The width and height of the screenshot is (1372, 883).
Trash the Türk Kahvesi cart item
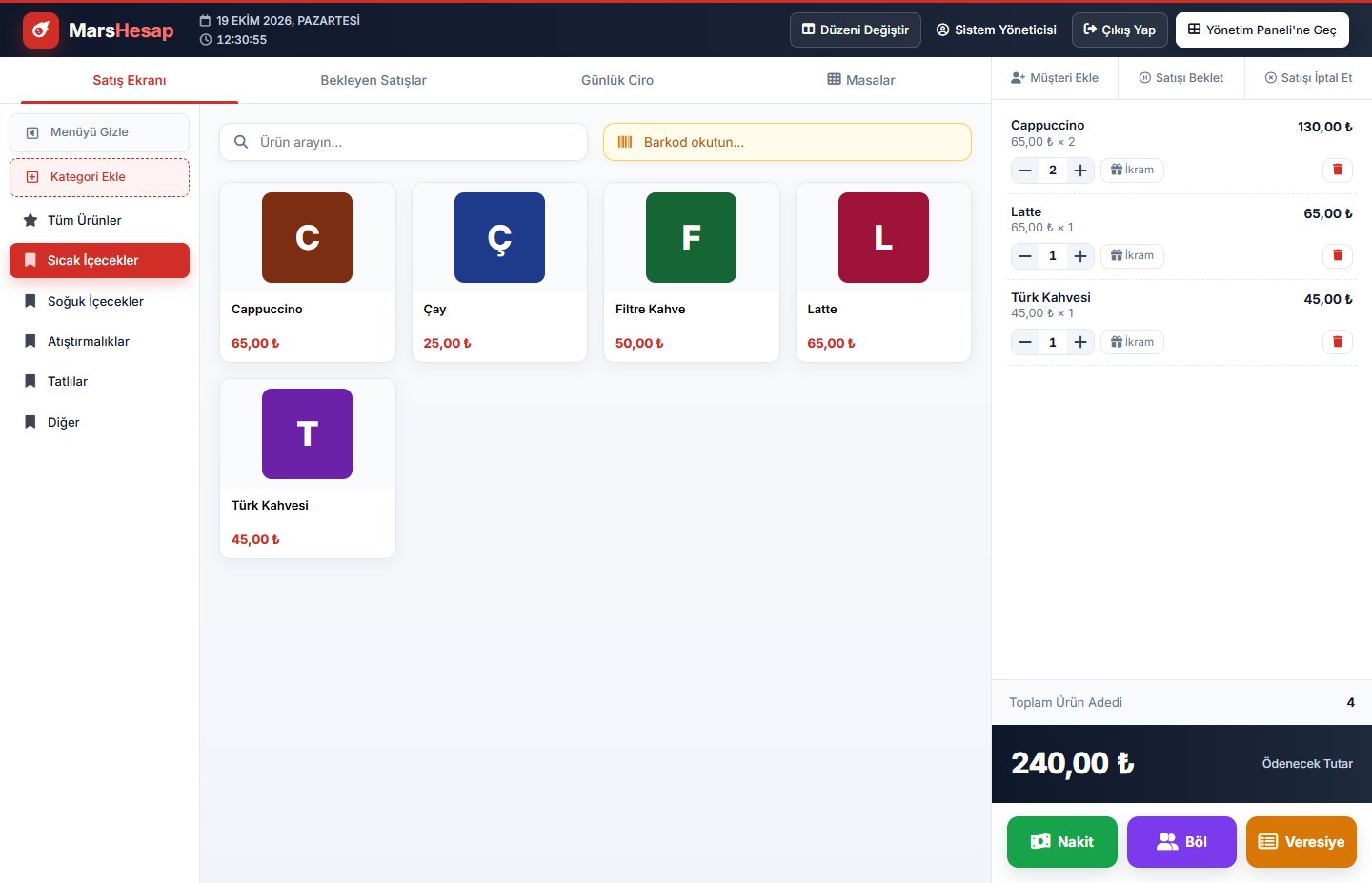click(x=1338, y=342)
